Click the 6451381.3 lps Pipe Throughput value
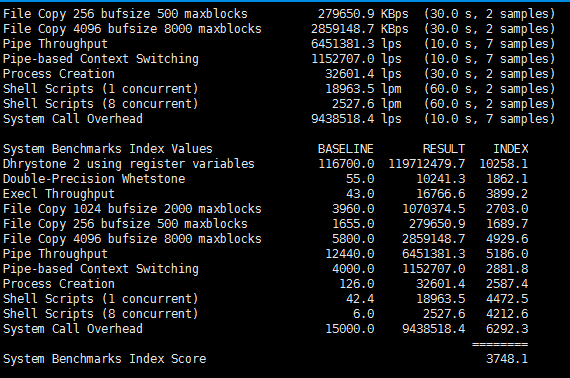570x378 pixels. point(356,44)
